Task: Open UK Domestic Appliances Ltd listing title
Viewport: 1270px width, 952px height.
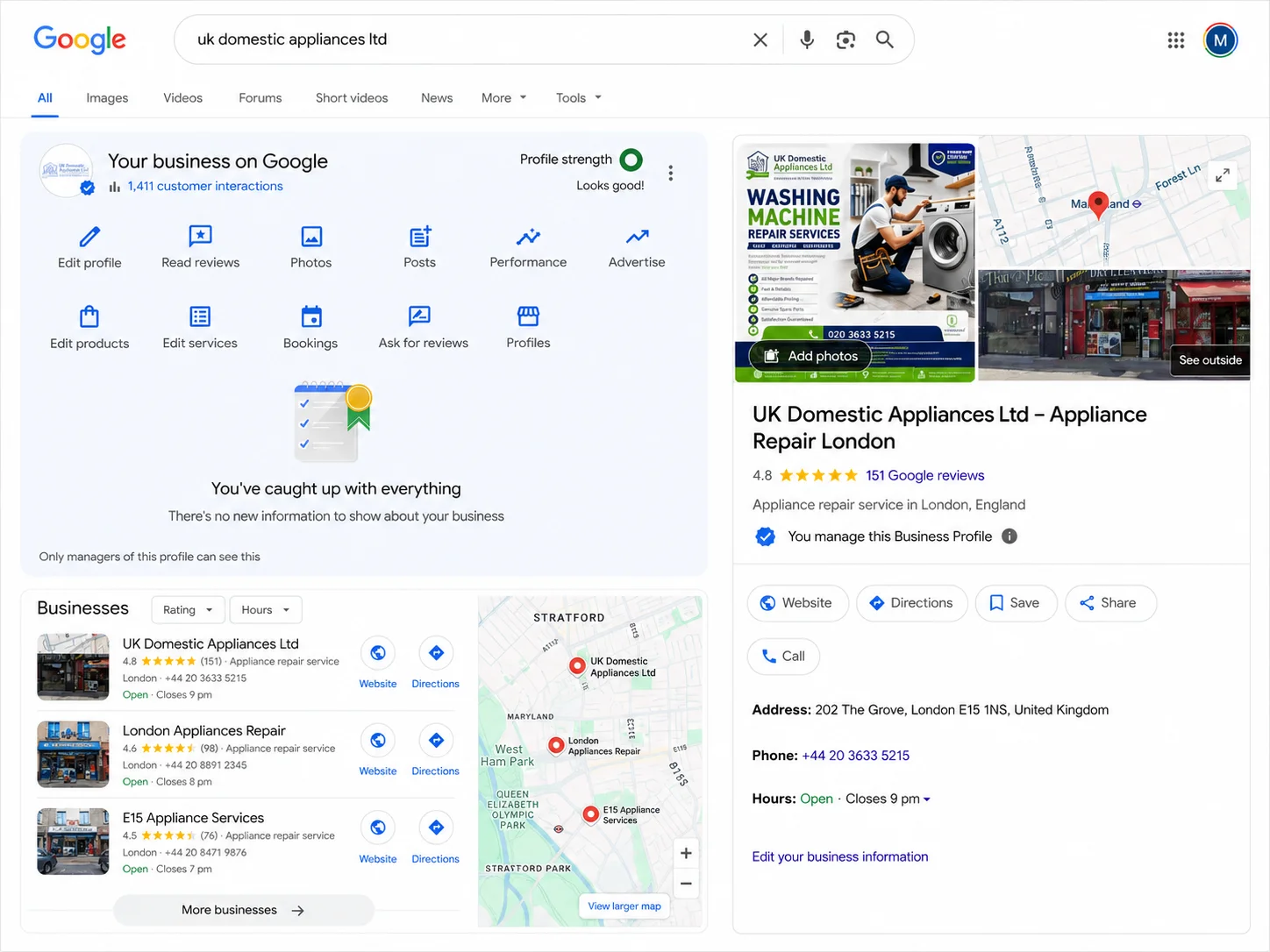Action: [210, 644]
